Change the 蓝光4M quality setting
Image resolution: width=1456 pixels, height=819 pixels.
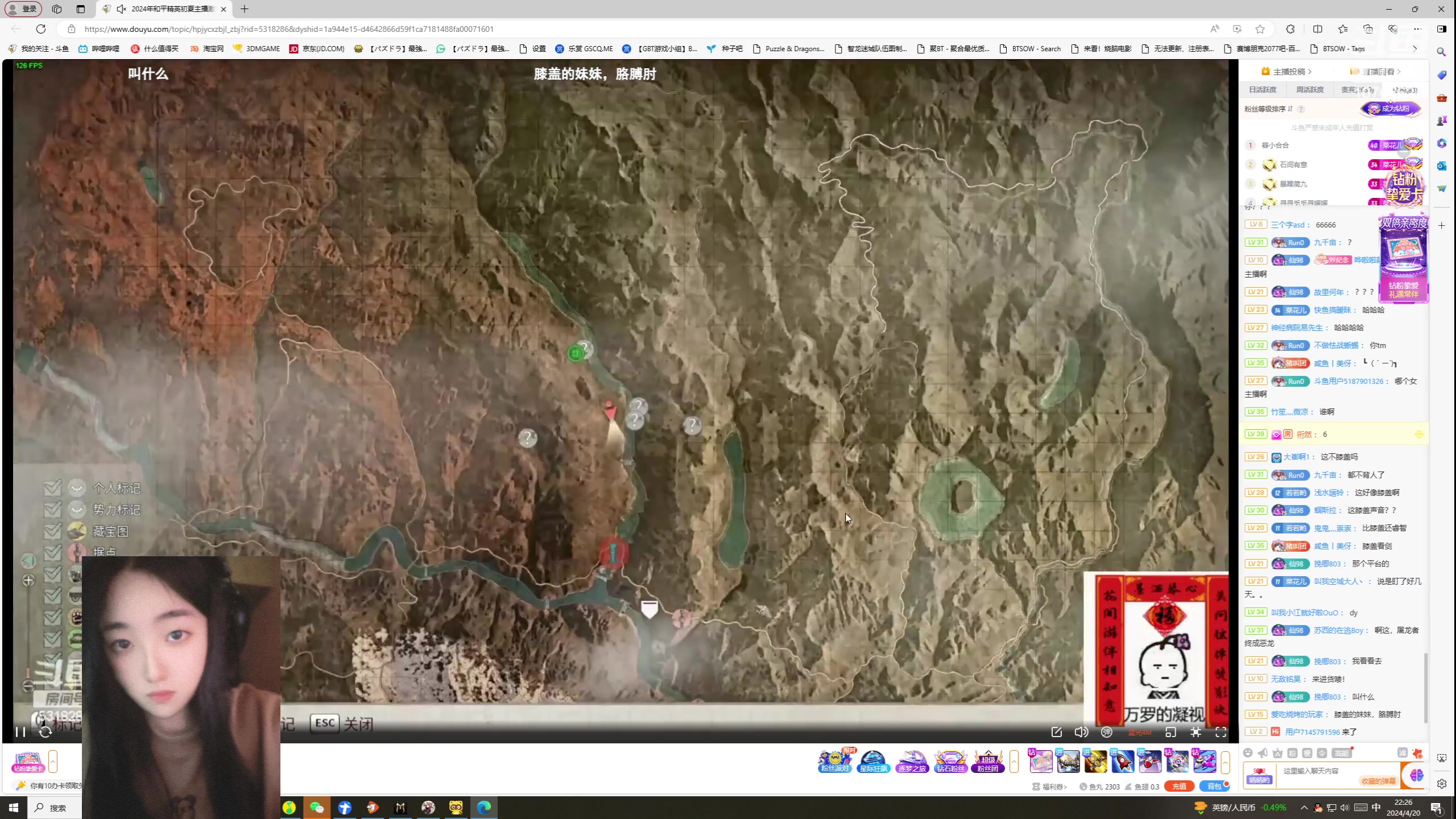click(1139, 733)
